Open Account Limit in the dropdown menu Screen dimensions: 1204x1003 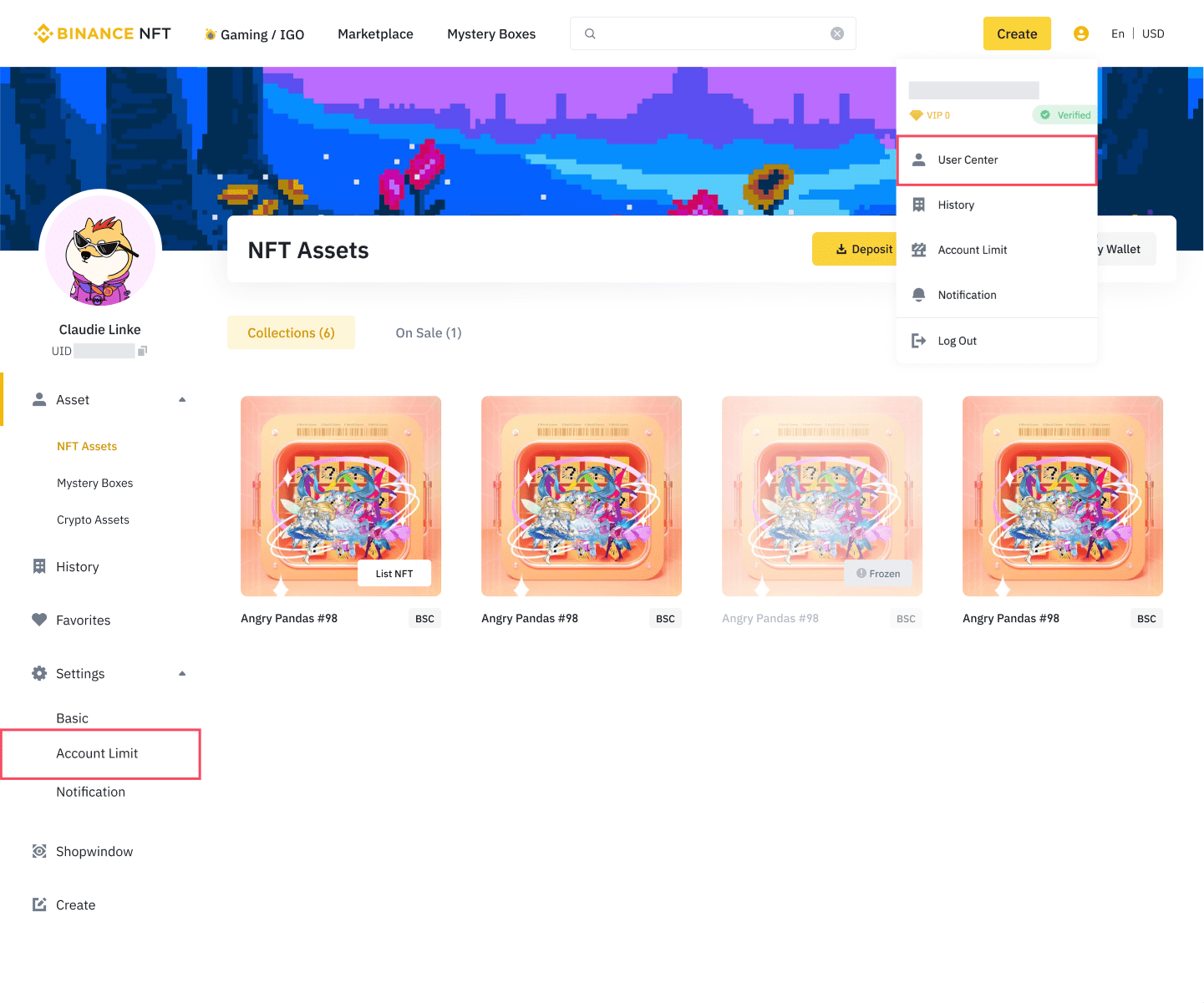[997, 250]
